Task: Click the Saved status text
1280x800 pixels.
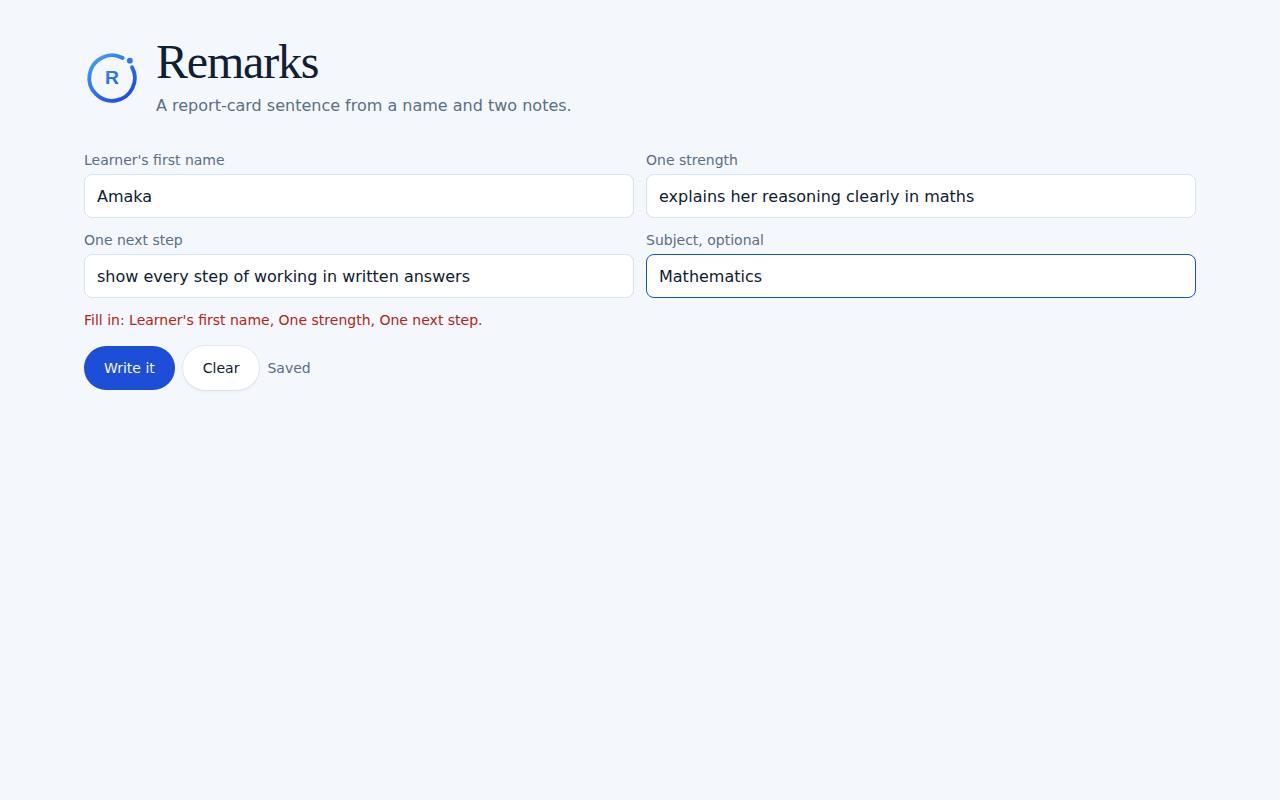Action: coord(289,368)
